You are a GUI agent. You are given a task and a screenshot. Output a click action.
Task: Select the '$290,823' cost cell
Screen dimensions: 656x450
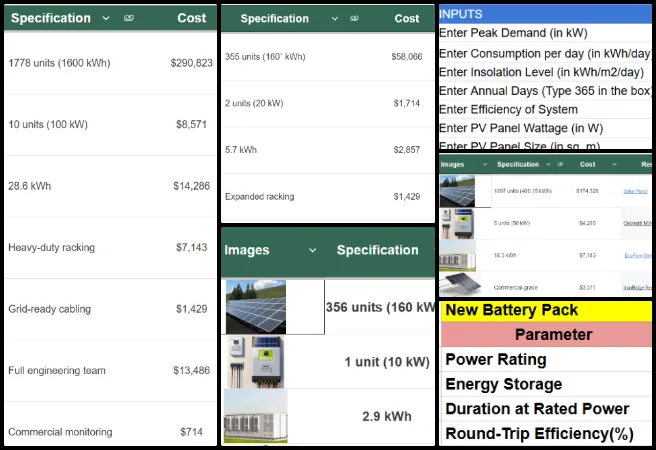tap(192, 63)
